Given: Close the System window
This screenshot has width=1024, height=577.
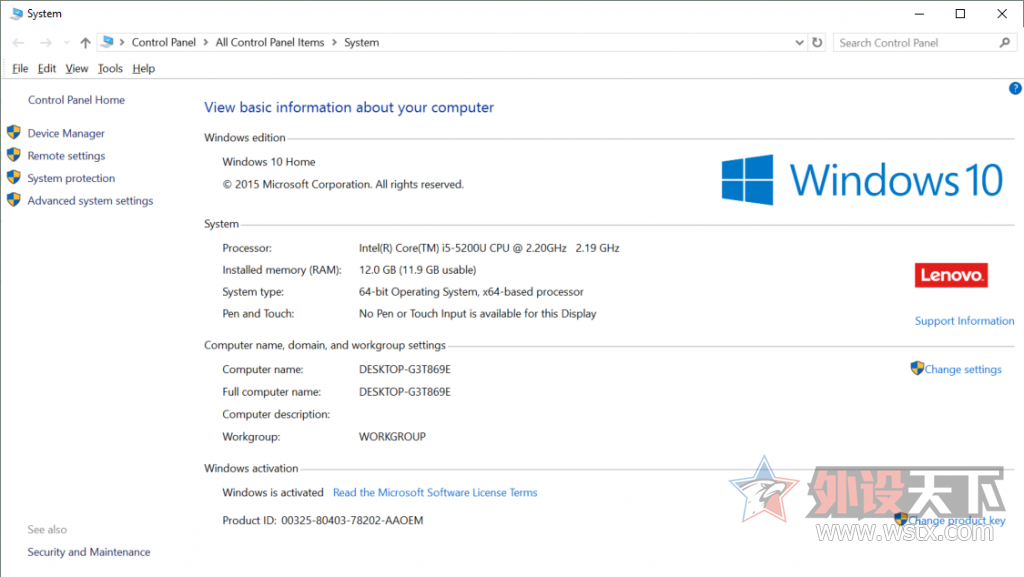Looking at the screenshot, I should click(x=1002, y=14).
